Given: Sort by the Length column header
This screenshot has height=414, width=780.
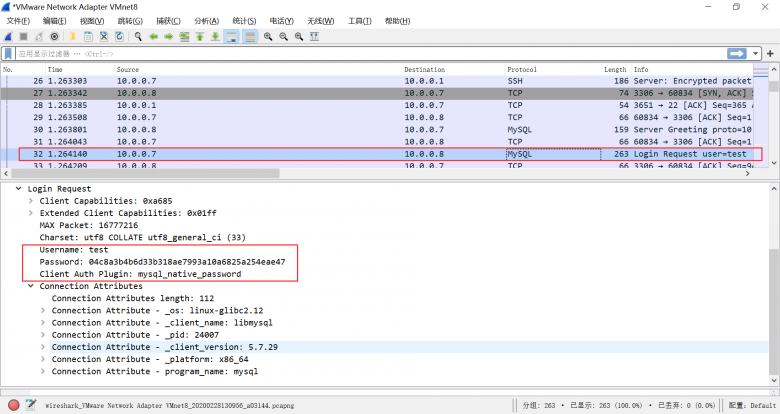Looking at the screenshot, I should pos(616,69).
